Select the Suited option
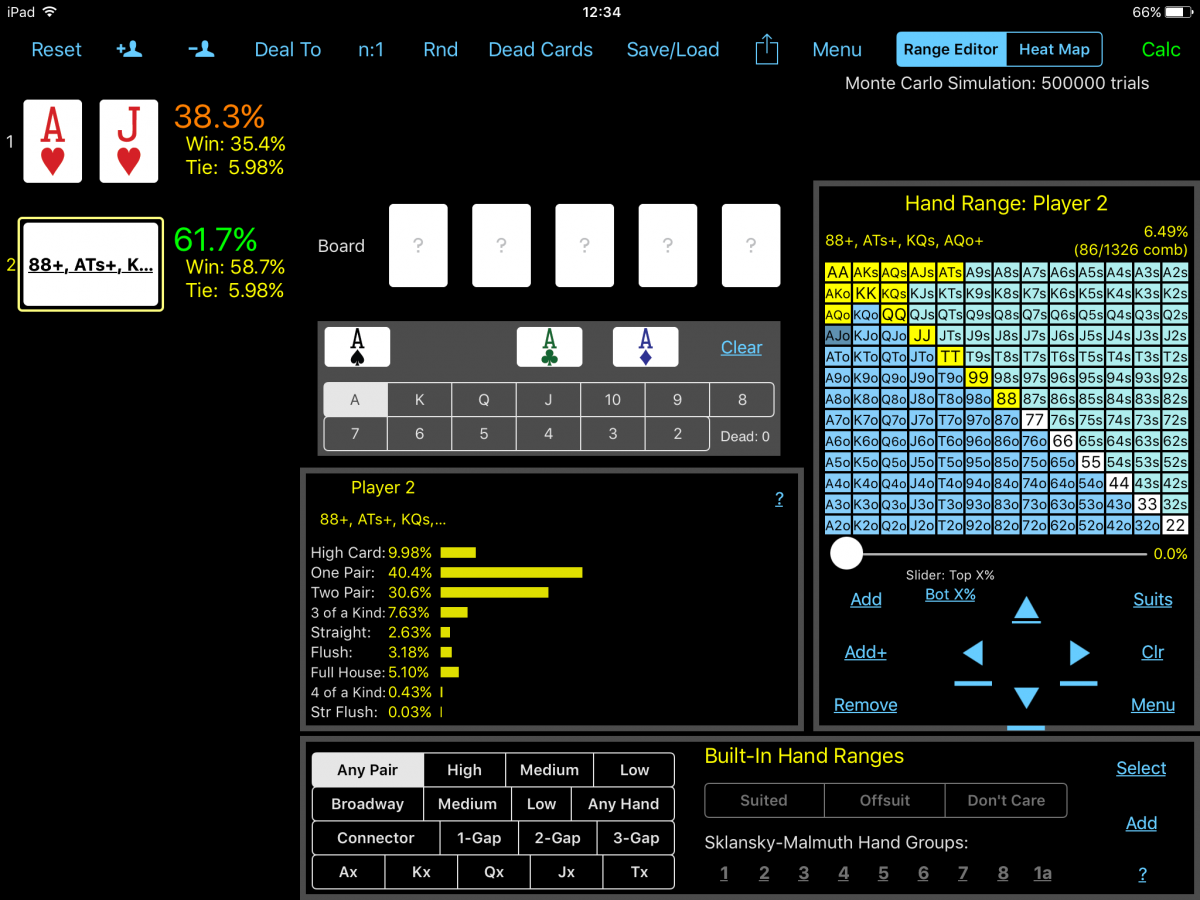The height and width of the screenshot is (900, 1200). tap(764, 800)
